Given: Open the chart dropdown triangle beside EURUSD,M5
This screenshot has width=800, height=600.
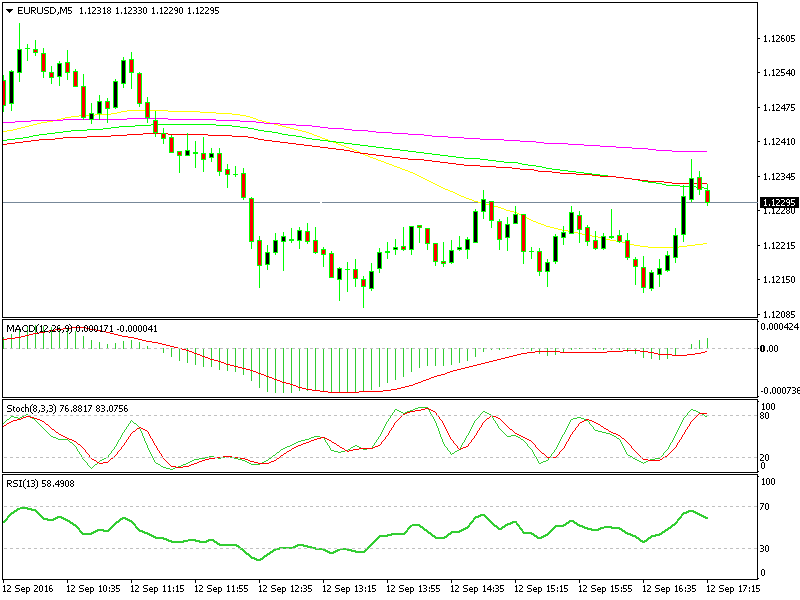Looking at the screenshot, I should 10,11.
